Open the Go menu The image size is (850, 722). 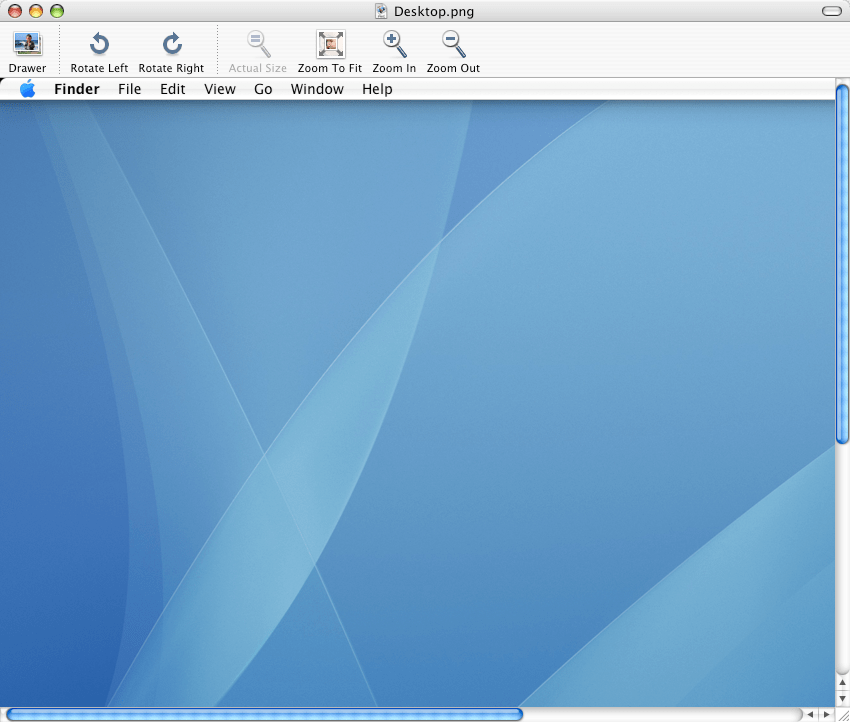click(263, 89)
